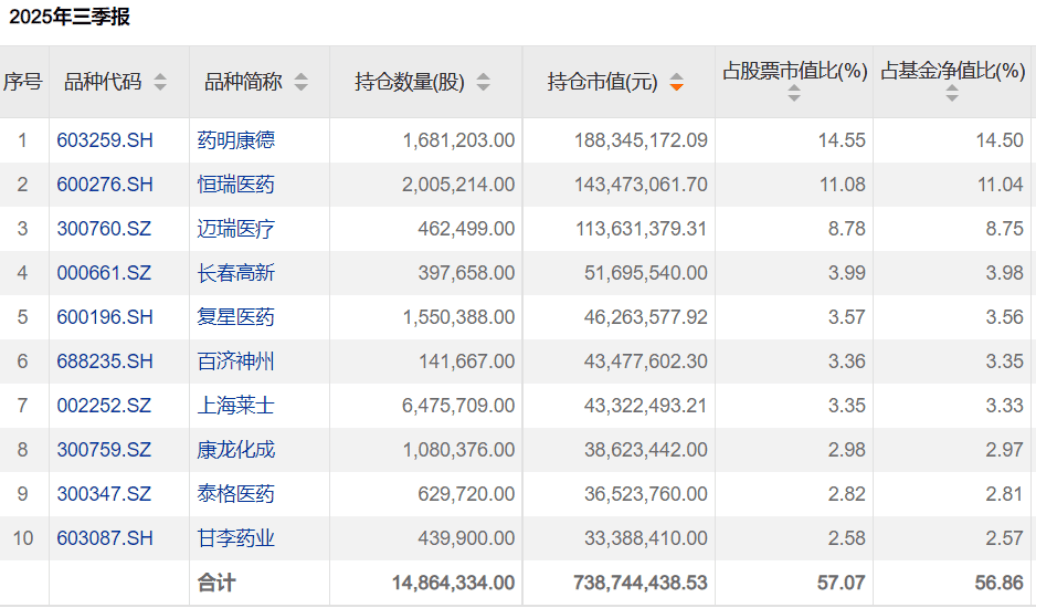Select row number 10 cell
The width and height of the screenshot is (1037, 608).
pyautogui.click(x=23, y=539)
